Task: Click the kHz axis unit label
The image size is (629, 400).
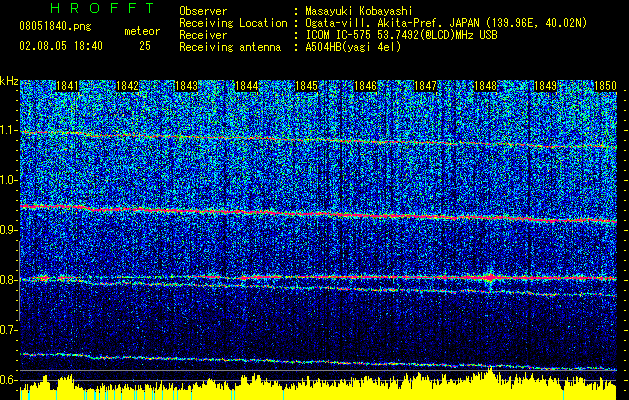Action: pos(9,80)
